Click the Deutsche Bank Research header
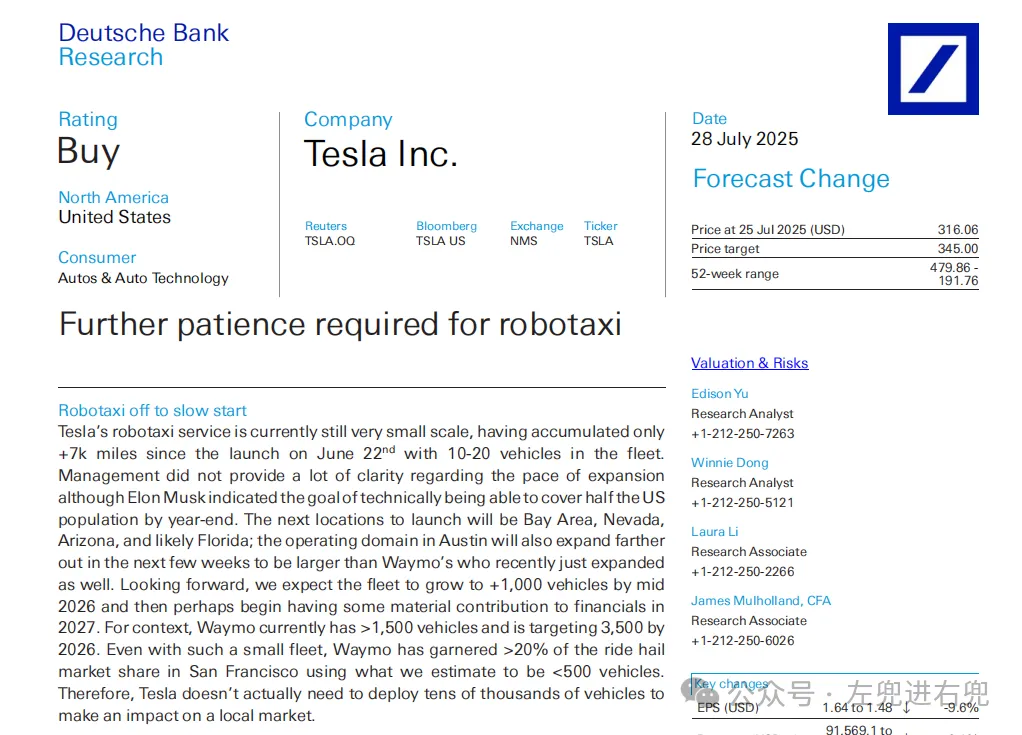 (x=143, y=45)
